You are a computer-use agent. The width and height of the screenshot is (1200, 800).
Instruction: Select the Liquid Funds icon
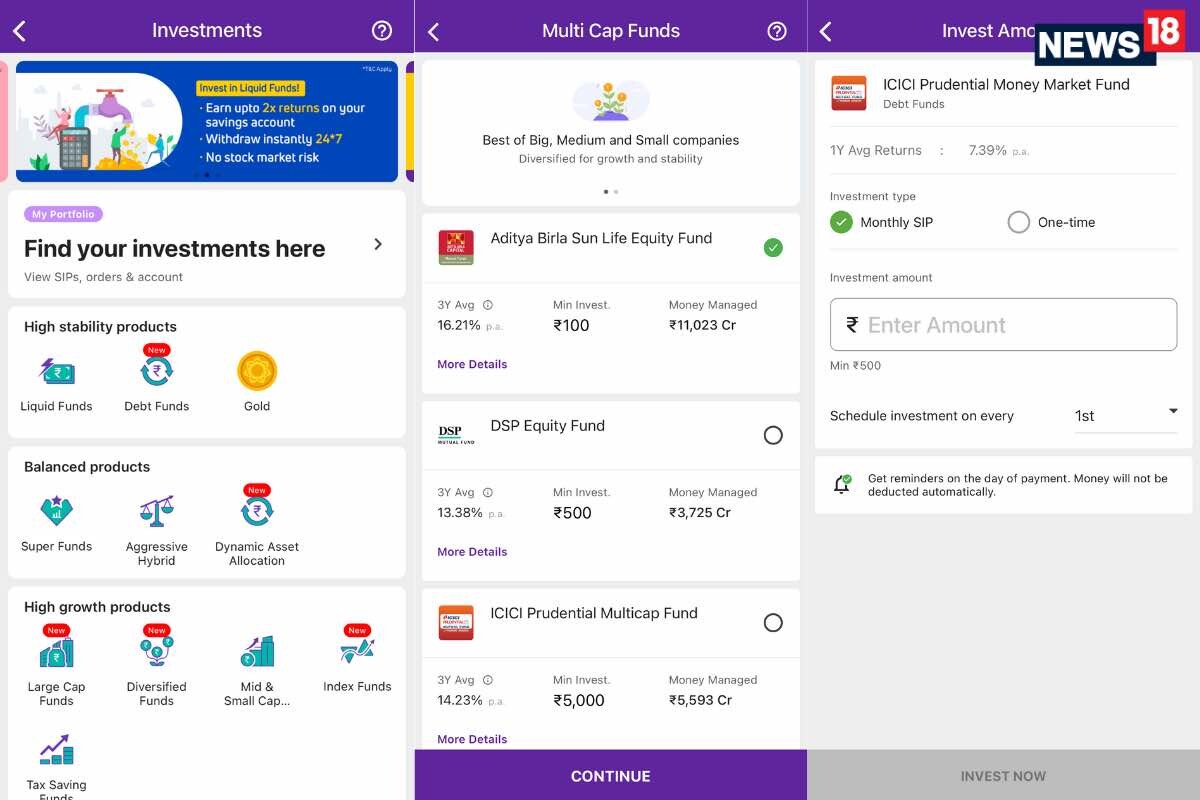pyautogui.click(x=56, y=370)
